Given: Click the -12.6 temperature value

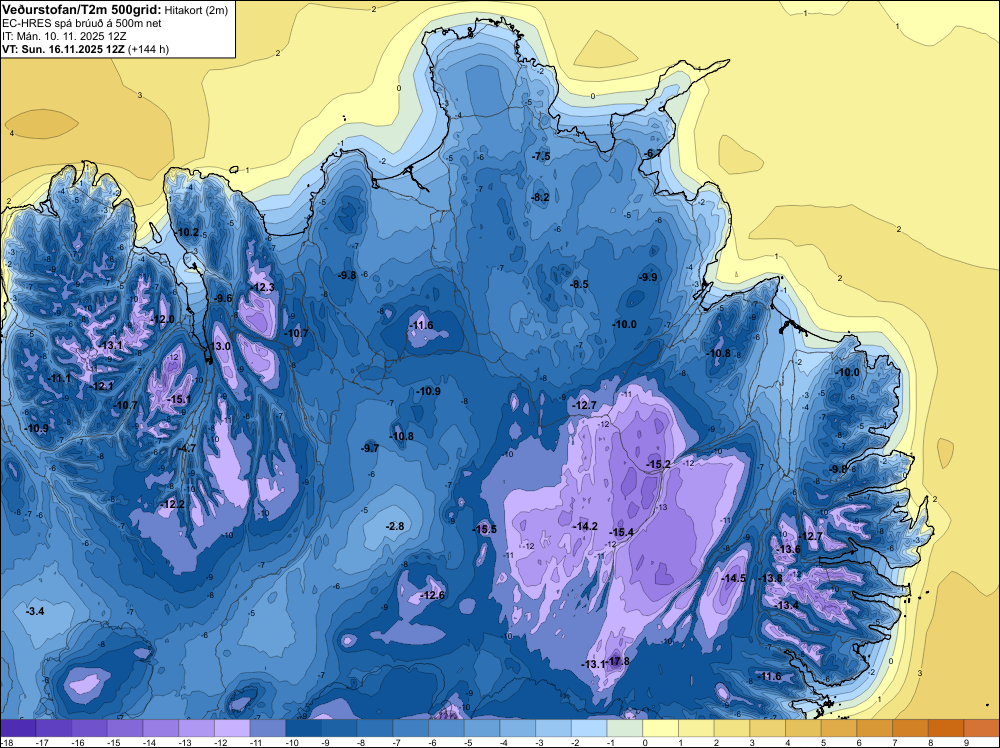Looking at the screenshot, I should (x=432, y=596).
